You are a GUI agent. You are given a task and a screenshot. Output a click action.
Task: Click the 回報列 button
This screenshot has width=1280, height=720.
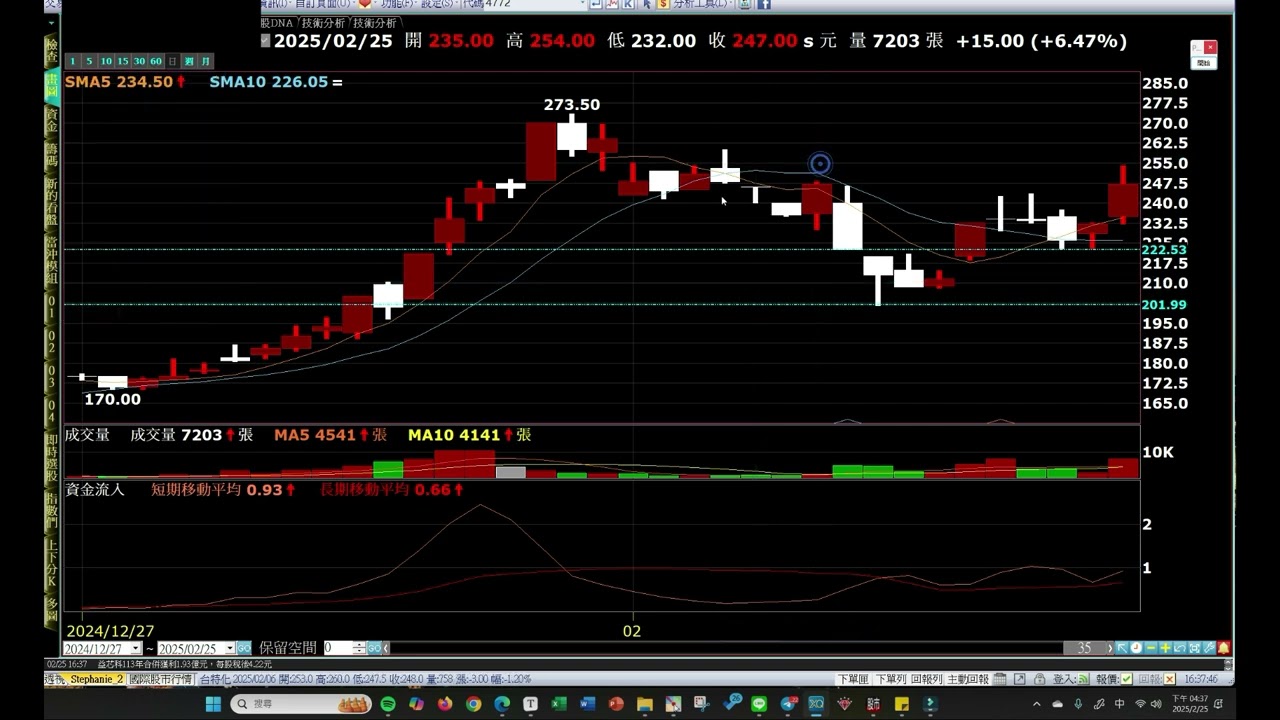point(926,679)
